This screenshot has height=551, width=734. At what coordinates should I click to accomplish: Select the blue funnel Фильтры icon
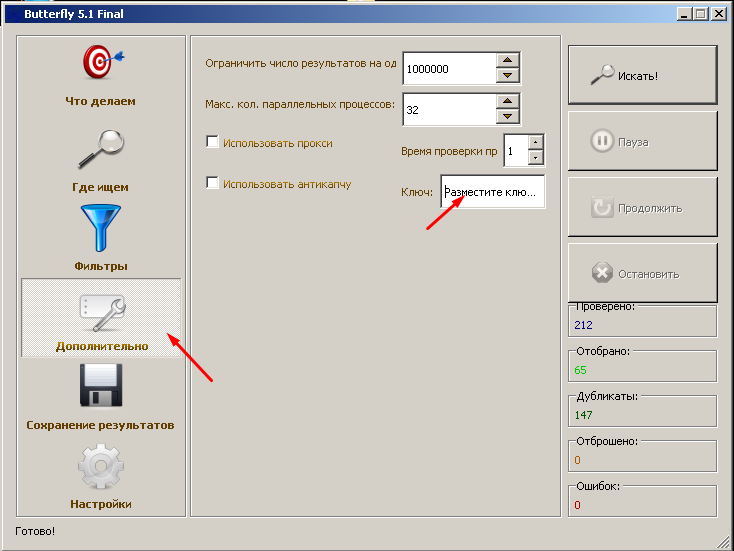(x=100, y=229)
